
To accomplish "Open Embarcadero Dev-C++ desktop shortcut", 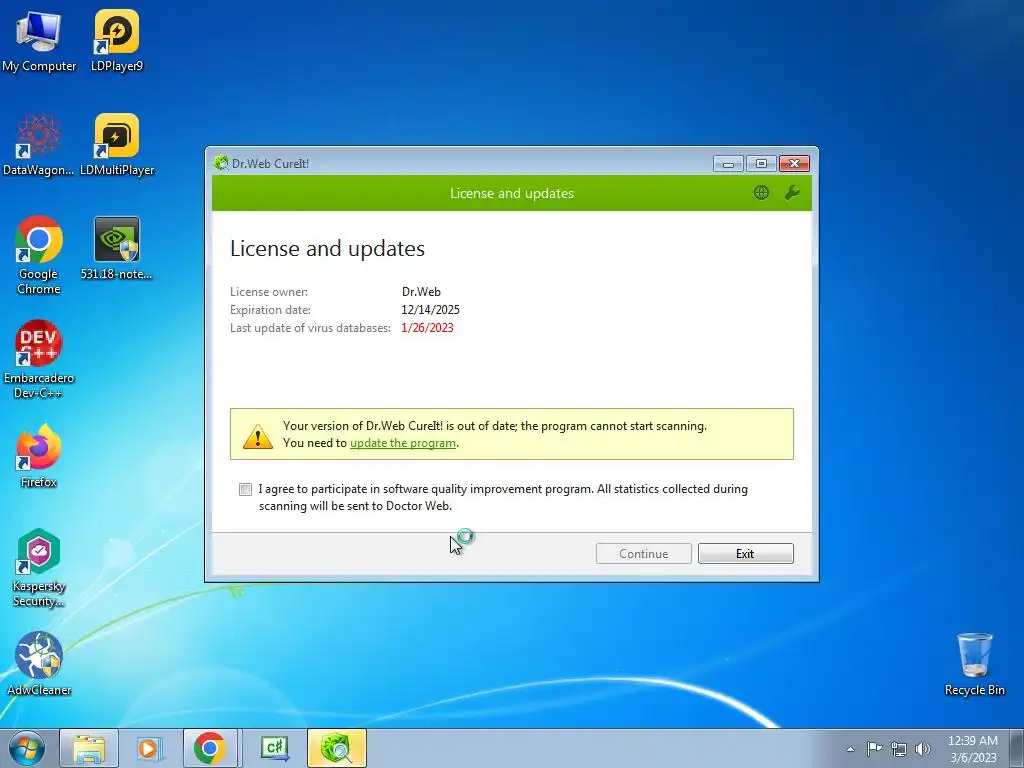I will click(39, 359).
